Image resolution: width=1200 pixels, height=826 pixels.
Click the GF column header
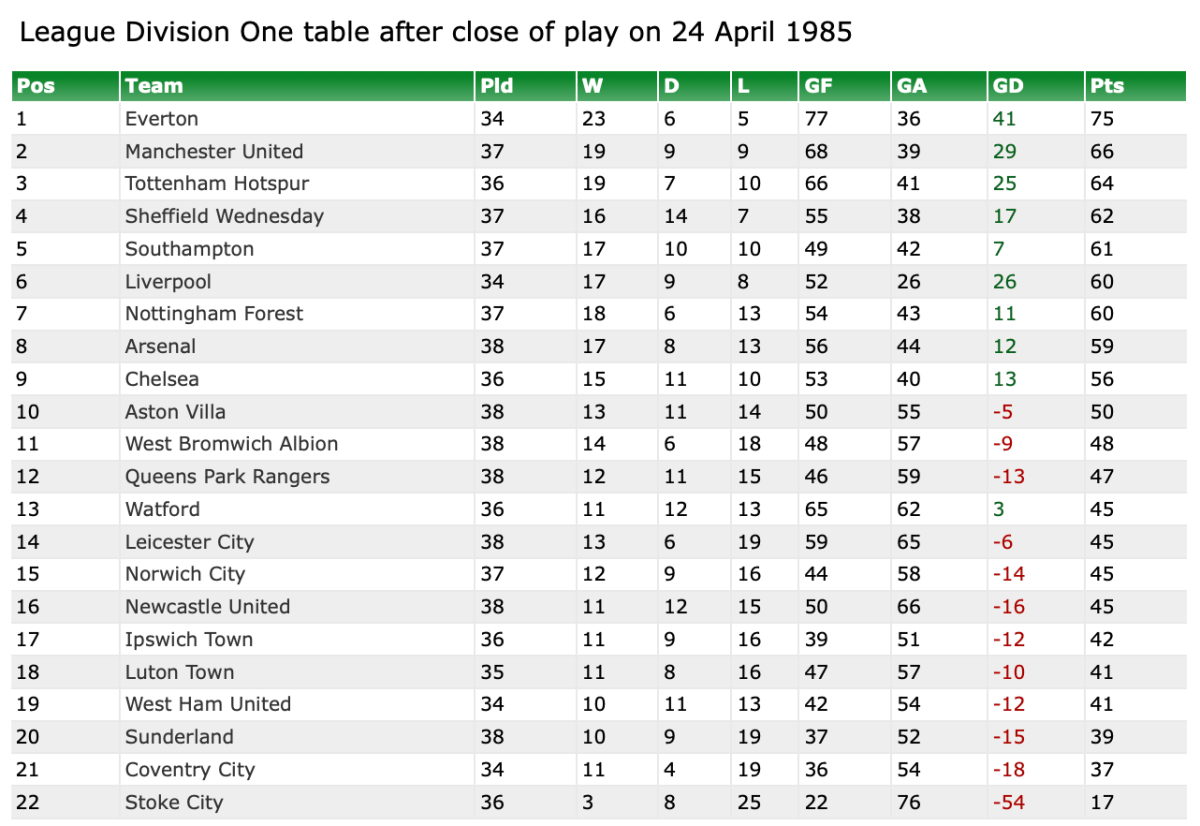click(818, 86)
